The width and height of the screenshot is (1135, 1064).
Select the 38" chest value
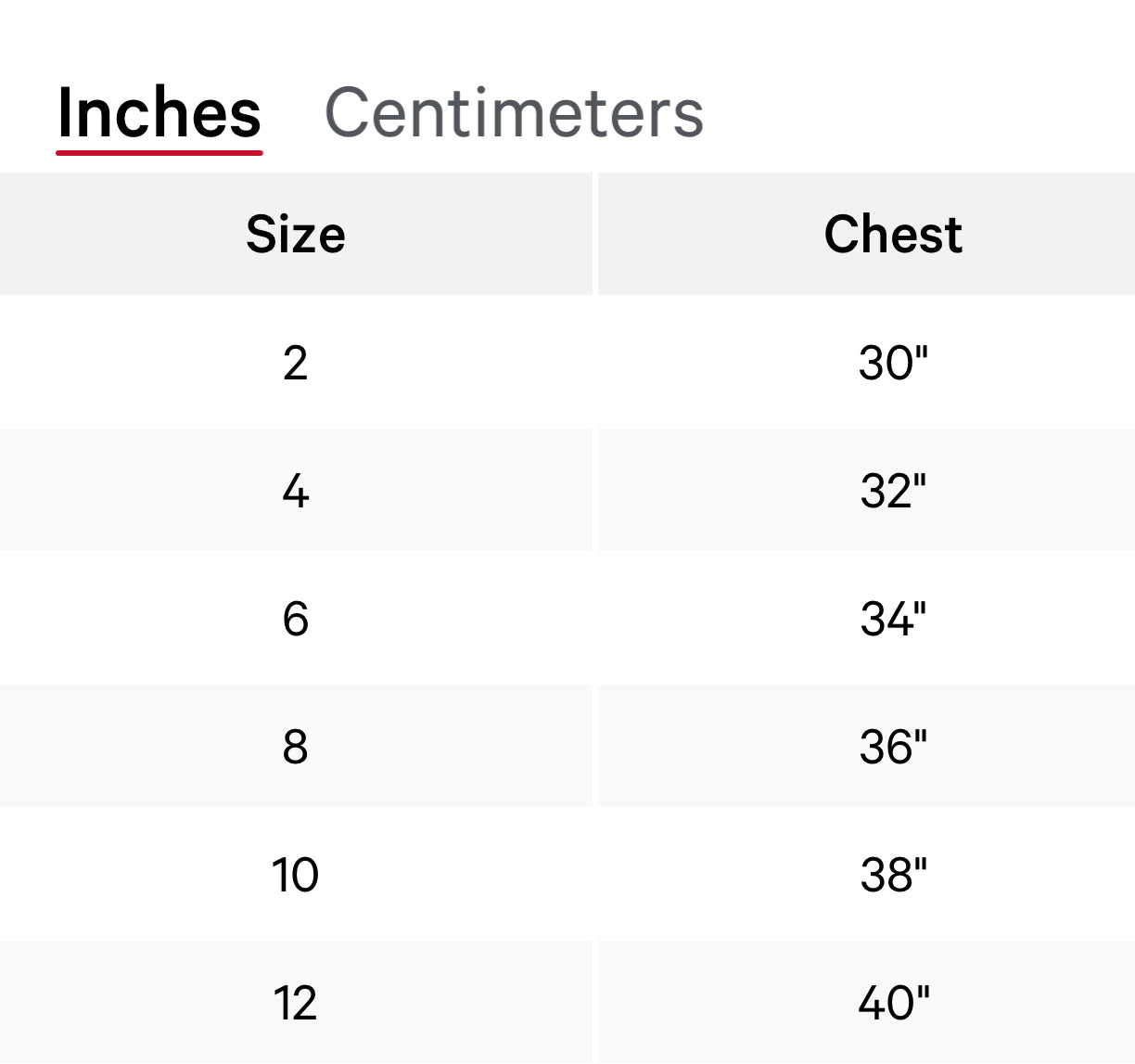coord(893,874)
